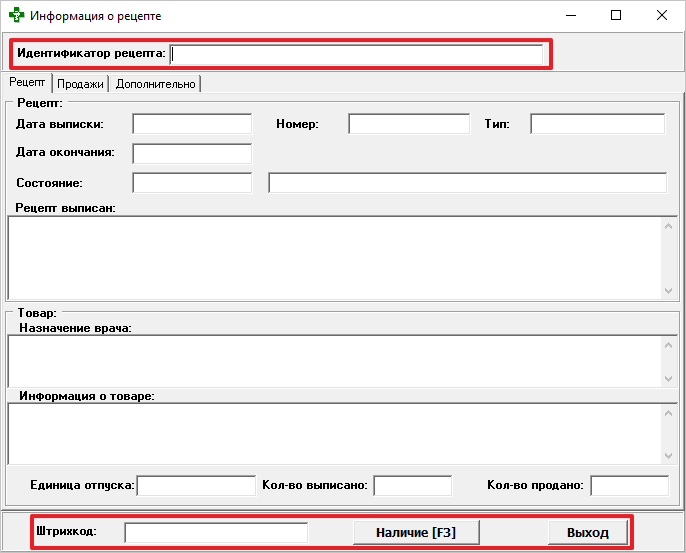Click inside the Назначение врача text area
This screenshot has width=686, height=553.
coord(334,360)
